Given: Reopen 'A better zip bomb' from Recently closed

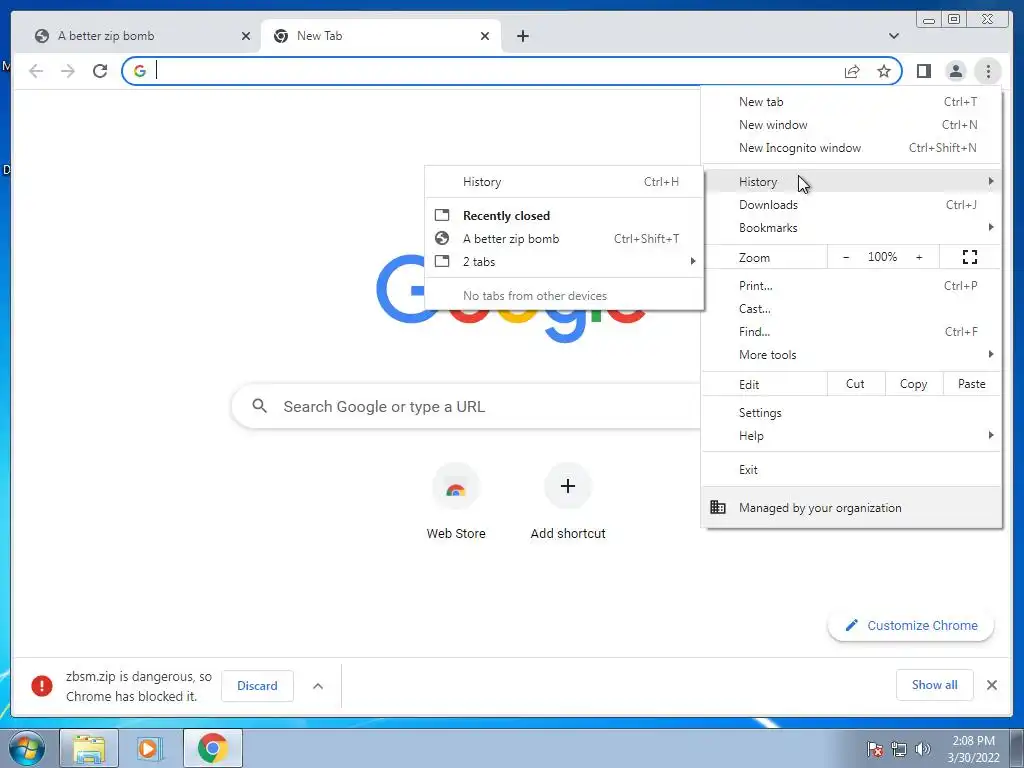Looking at the screenshot, I should (564, 239).
